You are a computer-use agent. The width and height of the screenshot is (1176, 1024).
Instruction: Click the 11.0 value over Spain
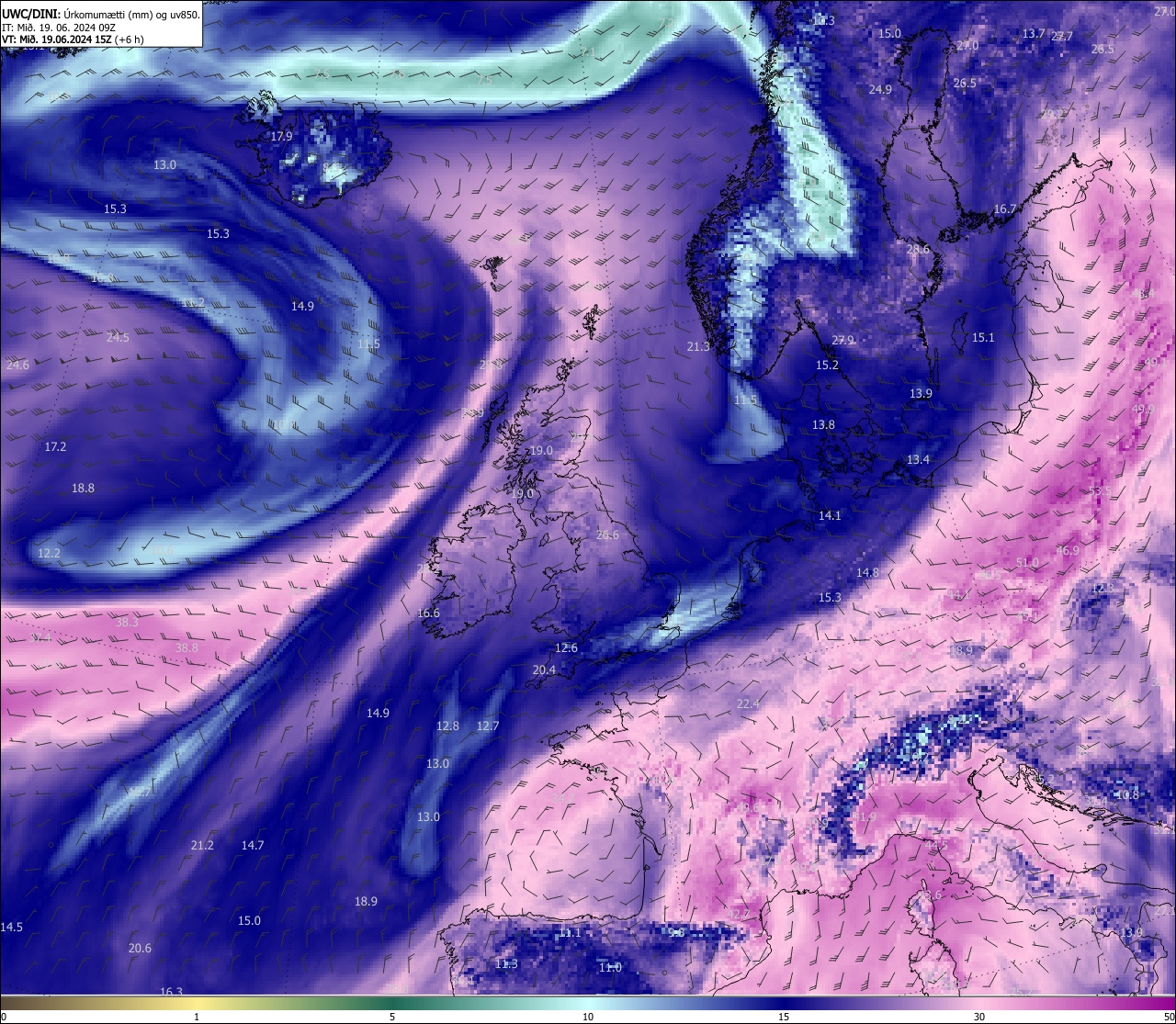pyautogui.click(x=610, y=967)
